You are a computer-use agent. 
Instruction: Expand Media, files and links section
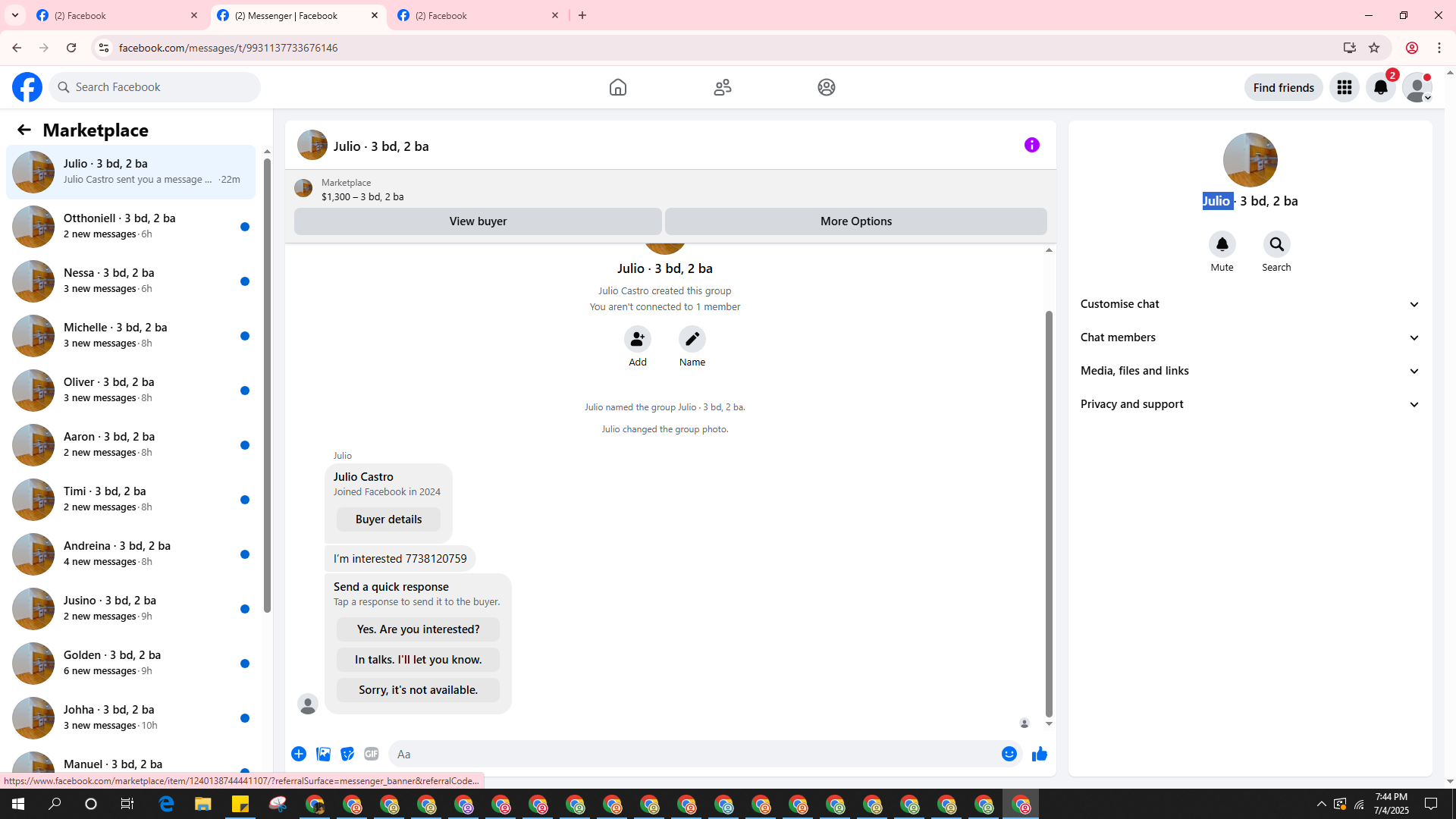[x=1249, y=371]
